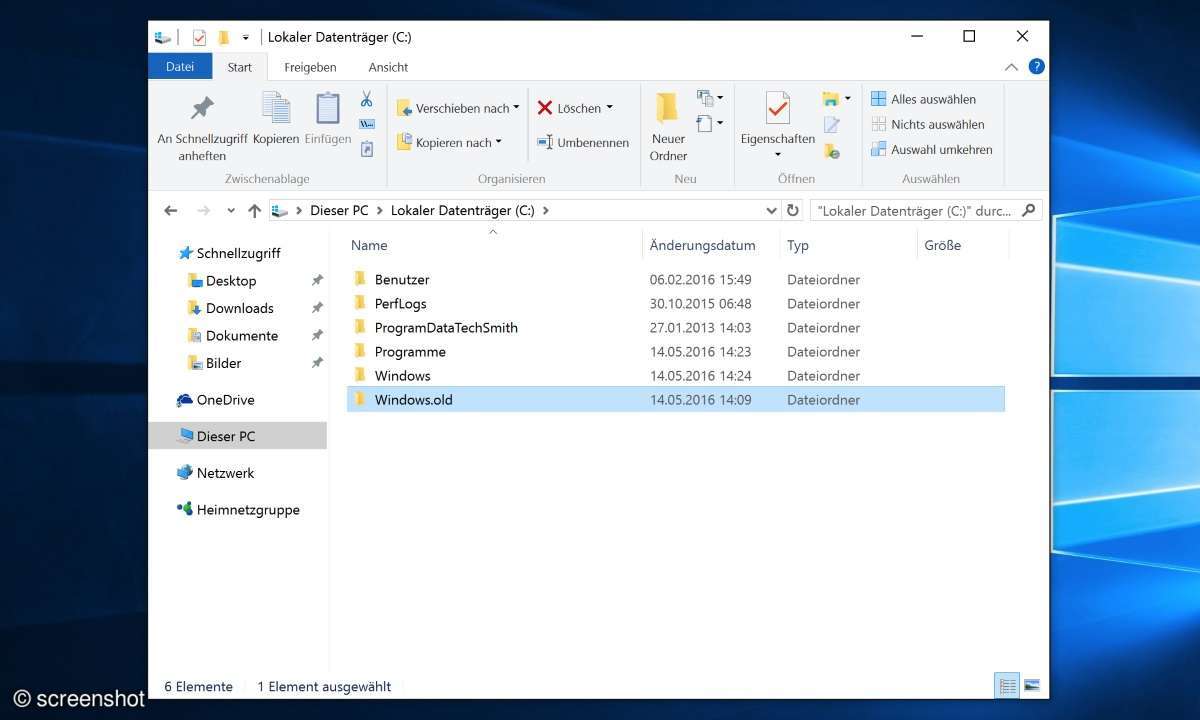Select Heimnetzgruppe in the navigation pane

pos(238,510)
